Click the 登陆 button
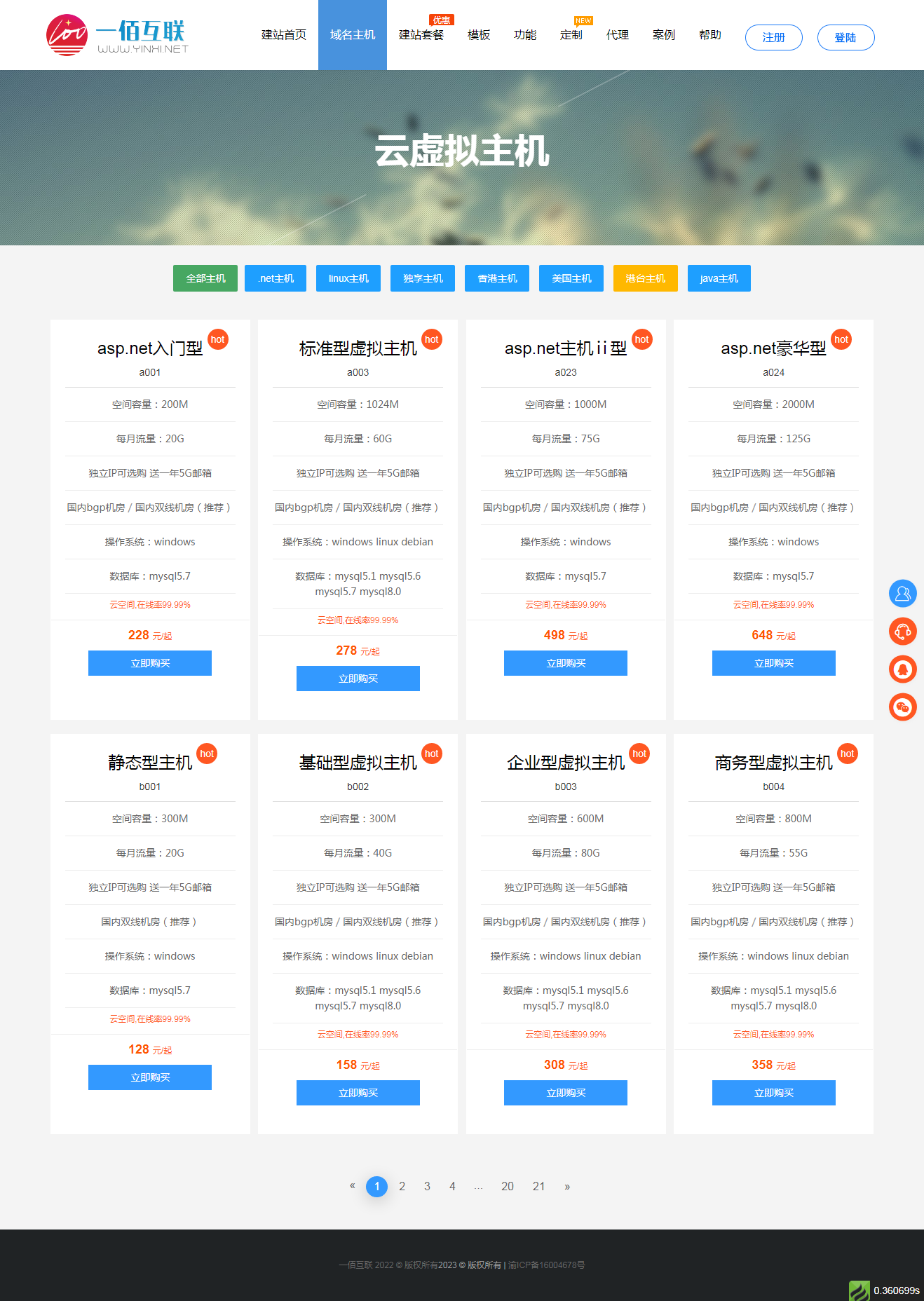 coord(846,38)
